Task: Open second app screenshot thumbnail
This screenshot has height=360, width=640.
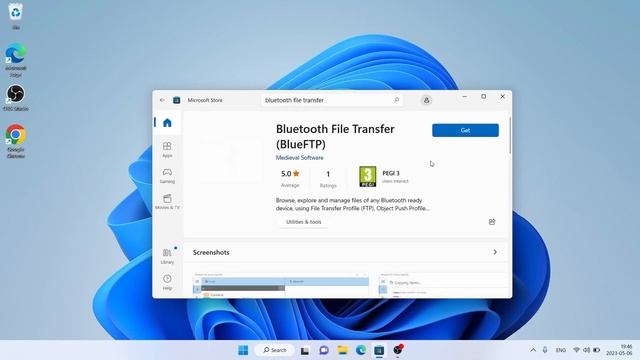Action: click(444, 284)
